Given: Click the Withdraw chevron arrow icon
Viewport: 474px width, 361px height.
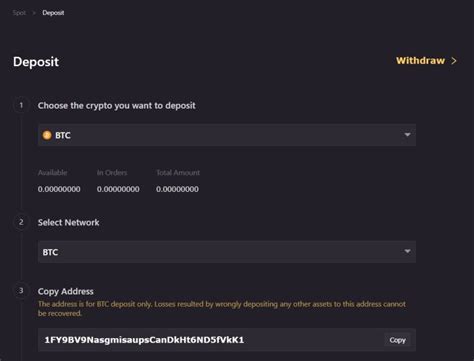Looking at the screenshot, I should click(x=454, y=61).
